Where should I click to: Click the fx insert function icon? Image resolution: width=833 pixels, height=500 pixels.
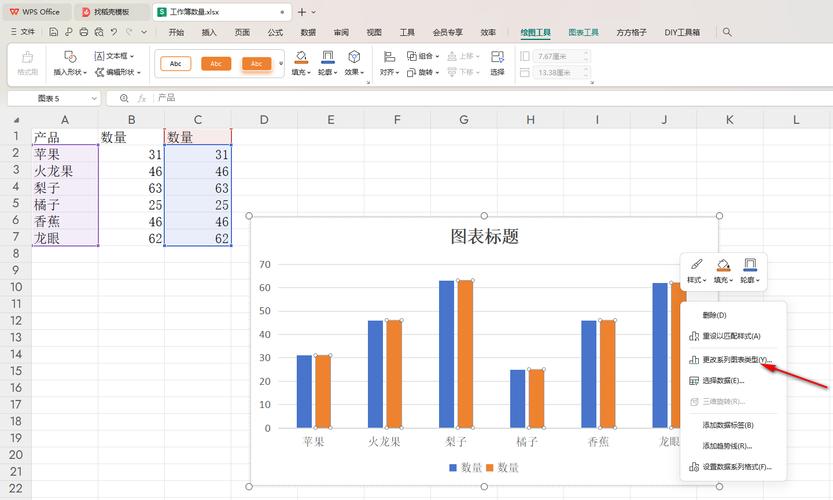(142, 98)
